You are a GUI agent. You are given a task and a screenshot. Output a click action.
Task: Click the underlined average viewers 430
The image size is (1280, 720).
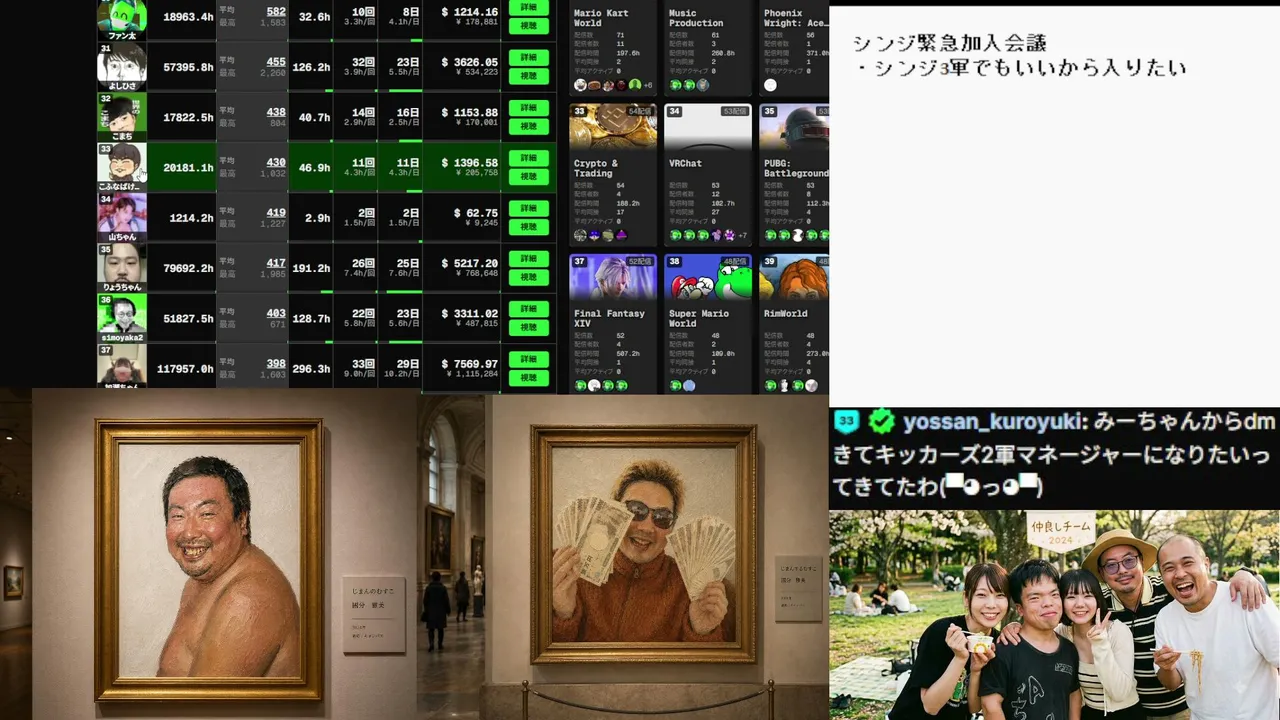(x=276, y=162)
